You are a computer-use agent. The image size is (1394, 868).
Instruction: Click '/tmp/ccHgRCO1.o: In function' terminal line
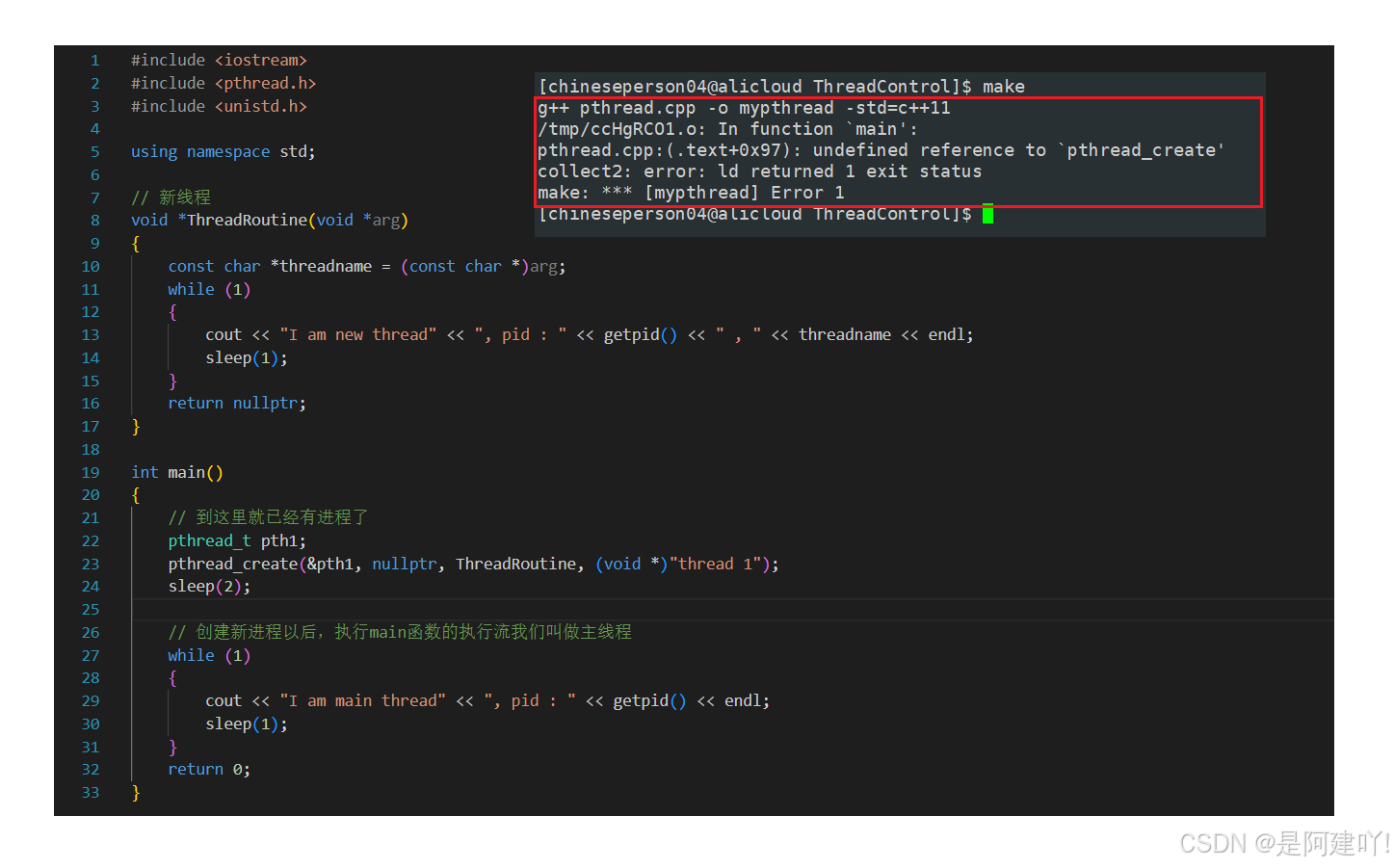(727, 129)
